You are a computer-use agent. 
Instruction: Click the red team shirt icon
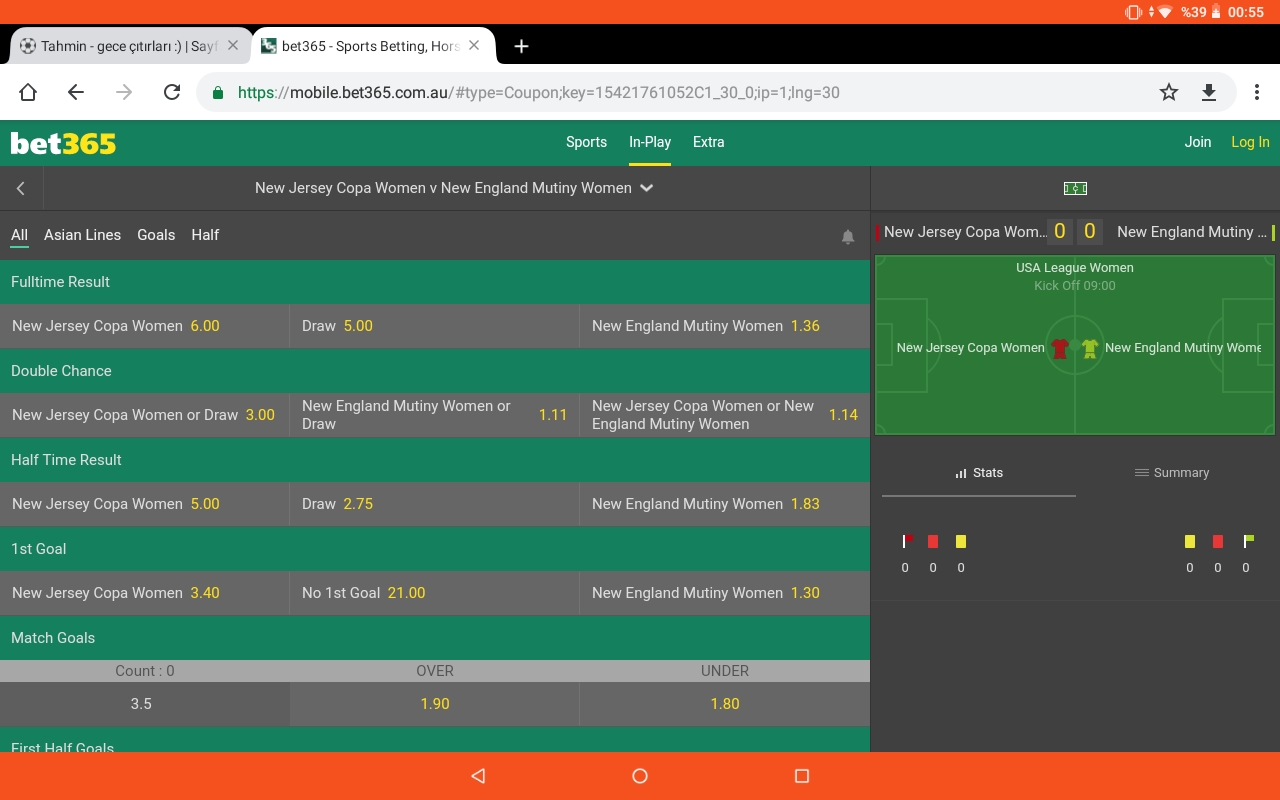click(1060, 348)
